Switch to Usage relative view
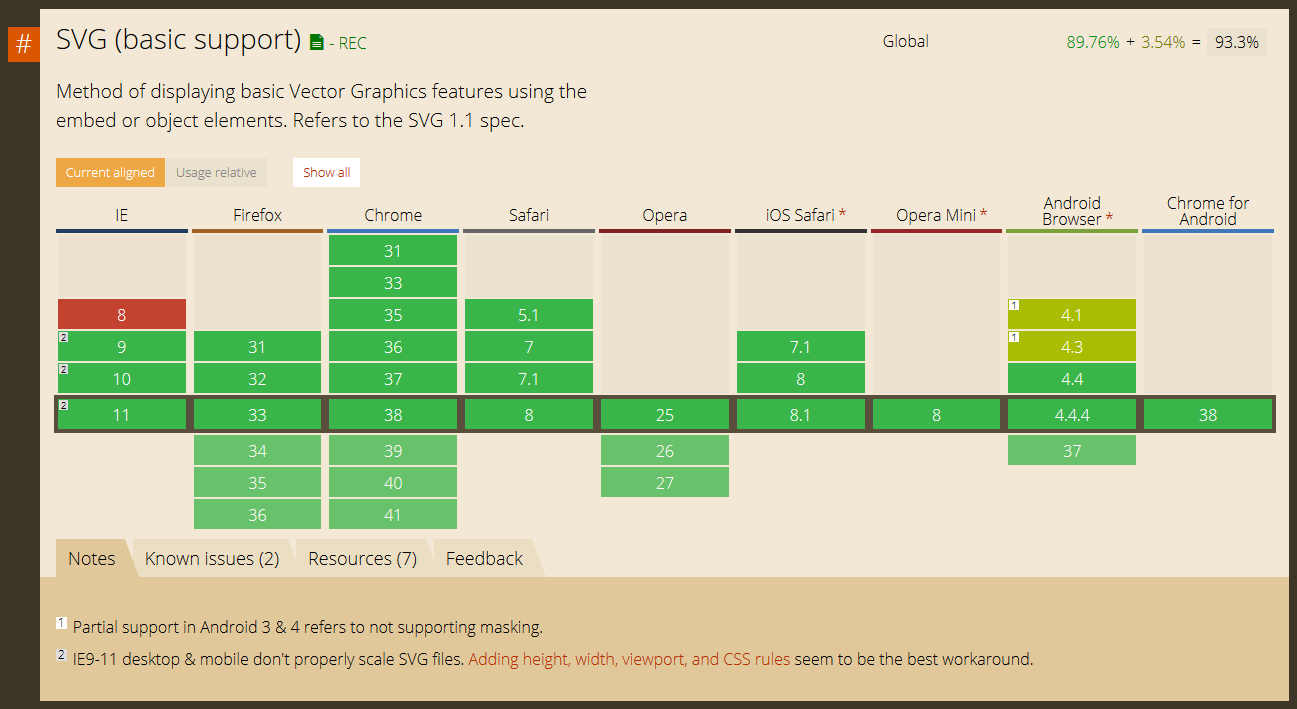This screenshot has height=709, width=1297. 216,172
